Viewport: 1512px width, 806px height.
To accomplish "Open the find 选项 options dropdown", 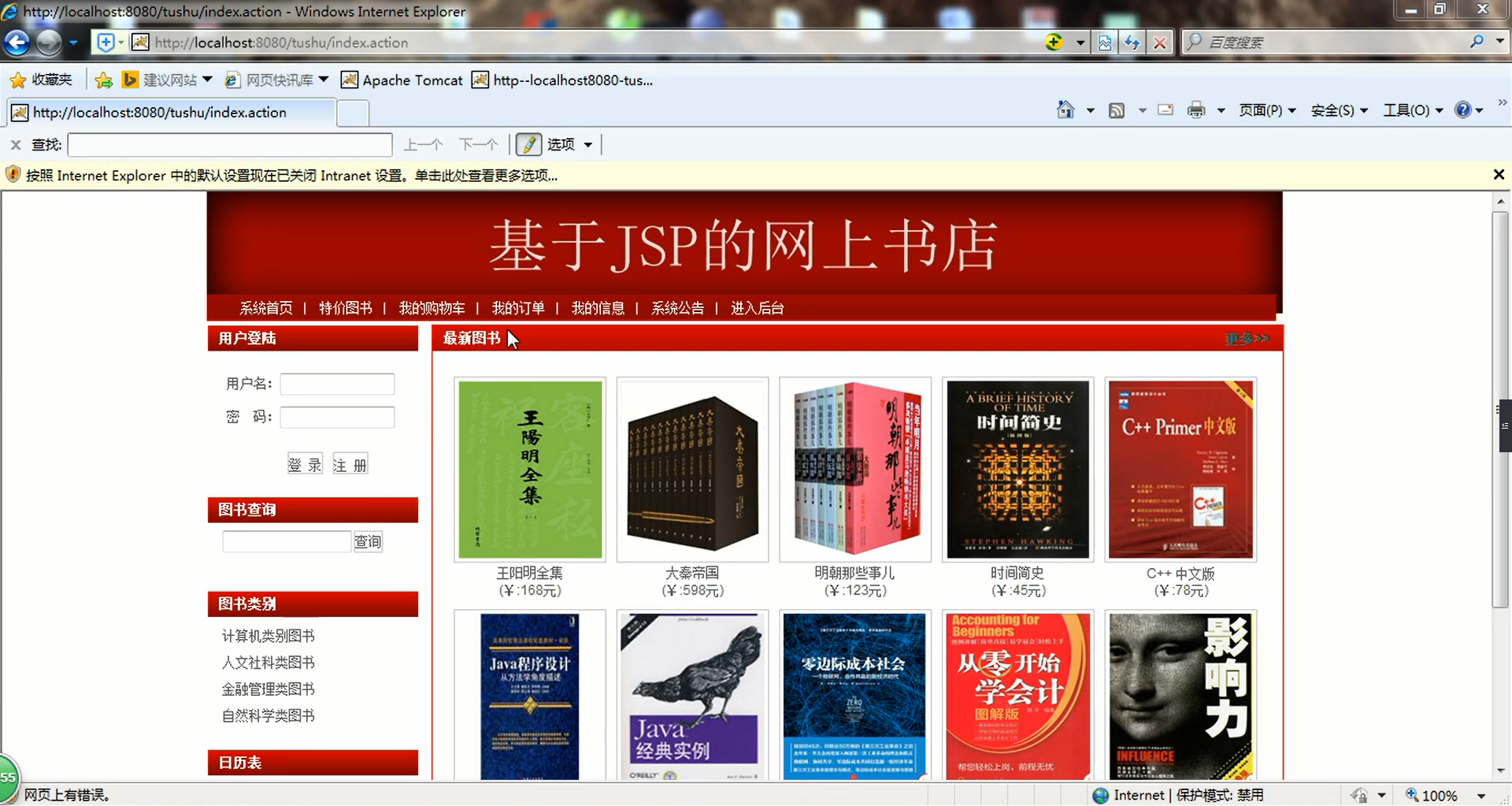I will [x=569, y=145].
